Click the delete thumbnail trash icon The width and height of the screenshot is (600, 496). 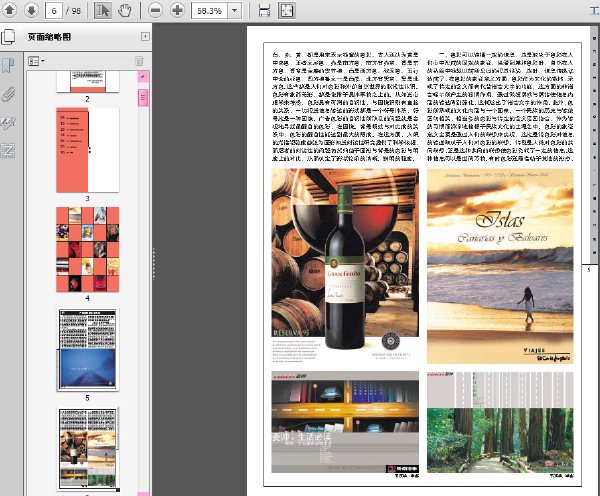(x=139, y=61)
